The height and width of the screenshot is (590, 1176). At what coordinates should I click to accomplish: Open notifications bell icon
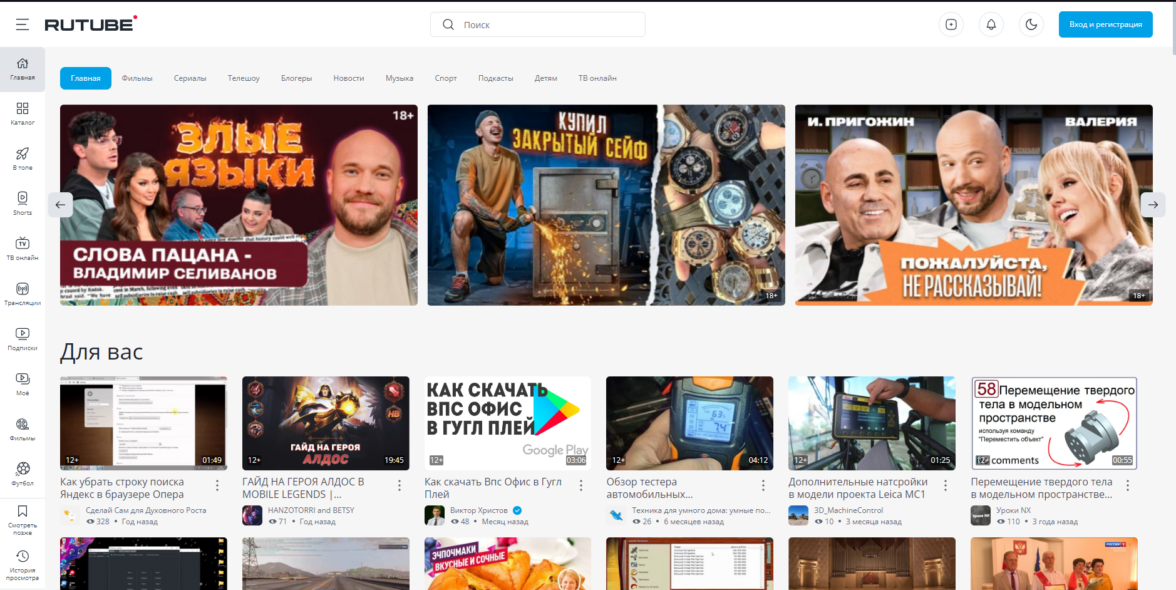[991, 25]
